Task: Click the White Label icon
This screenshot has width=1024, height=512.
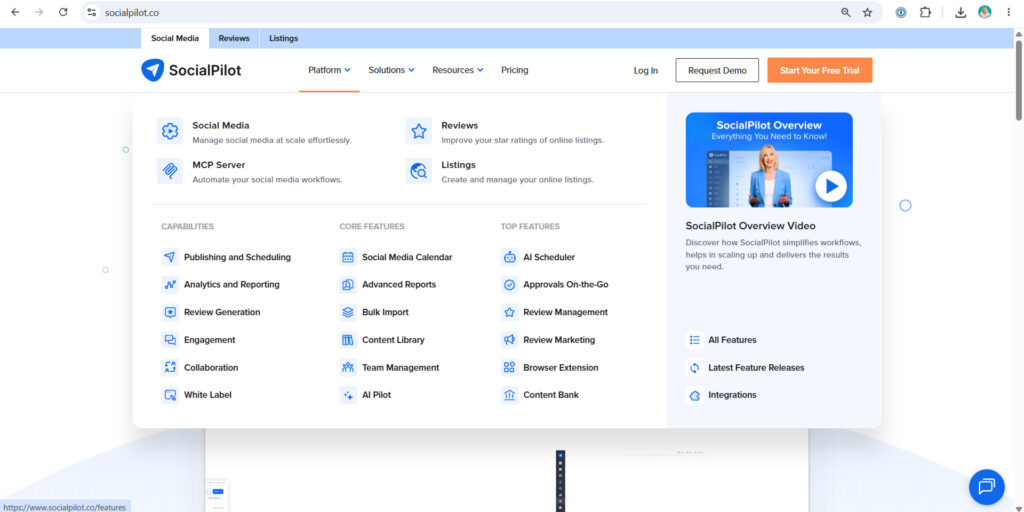Action: (x=170, y=395)
